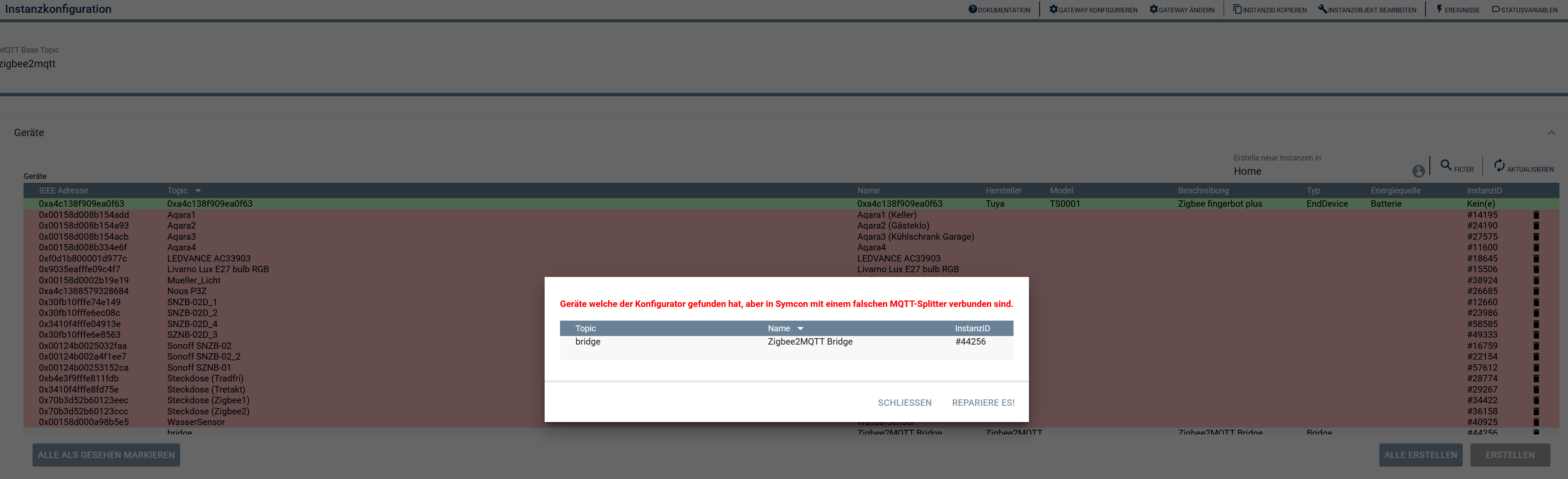Open Ereignisse lightning icon
The image size is (1568, 479).
1440,9
